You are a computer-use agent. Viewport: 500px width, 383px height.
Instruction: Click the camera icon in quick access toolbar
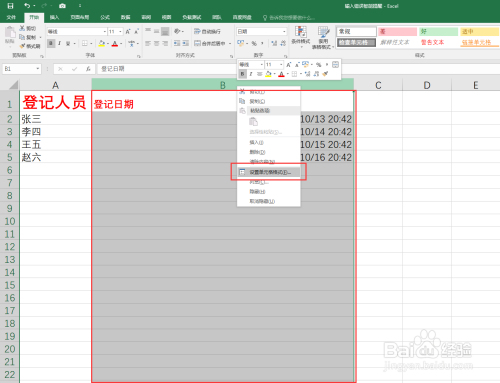tap(62, 6)
